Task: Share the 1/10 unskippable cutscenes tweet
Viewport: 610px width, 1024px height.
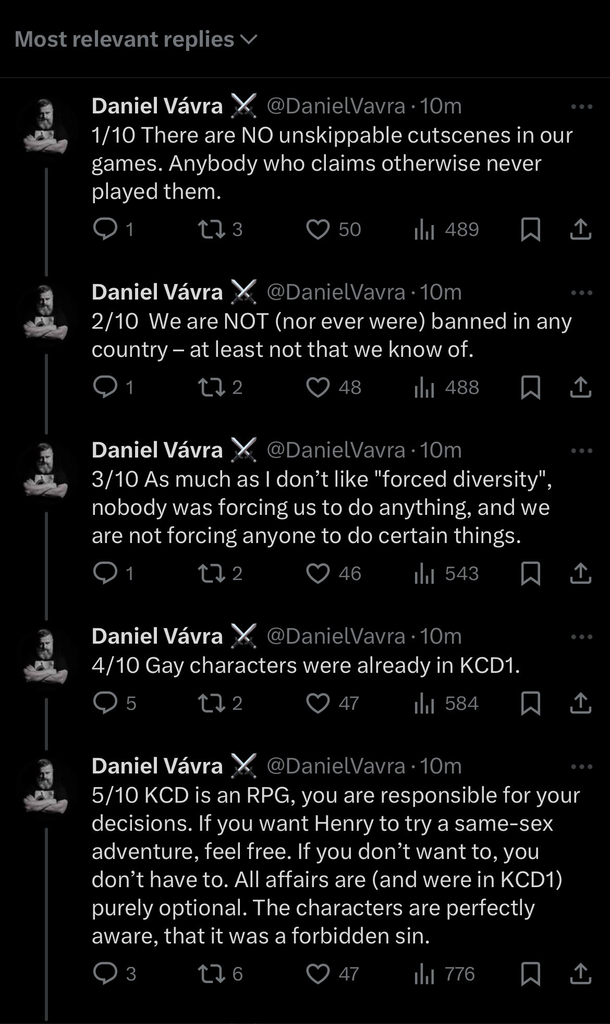Action: 580,230
